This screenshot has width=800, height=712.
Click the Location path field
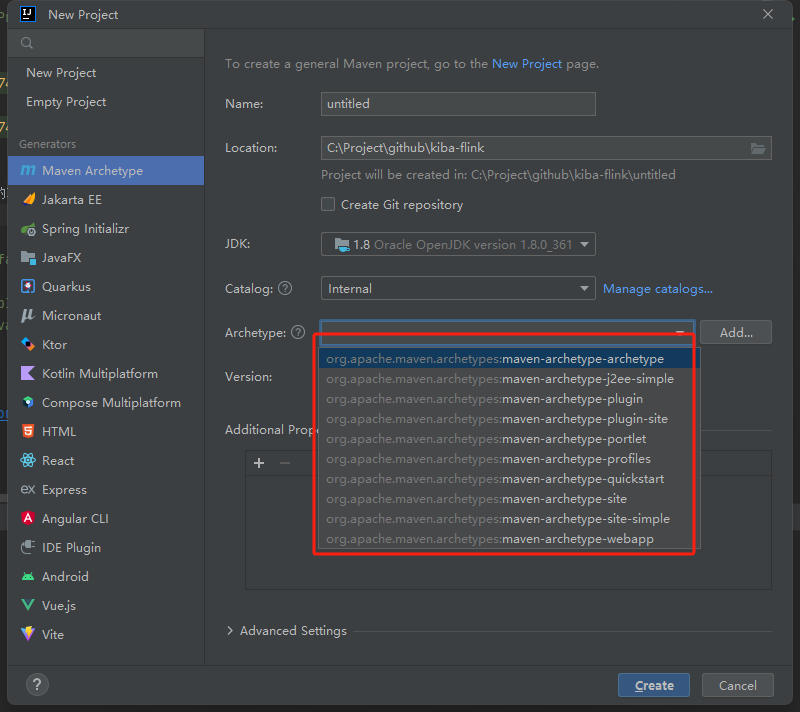tap(546, 148)
